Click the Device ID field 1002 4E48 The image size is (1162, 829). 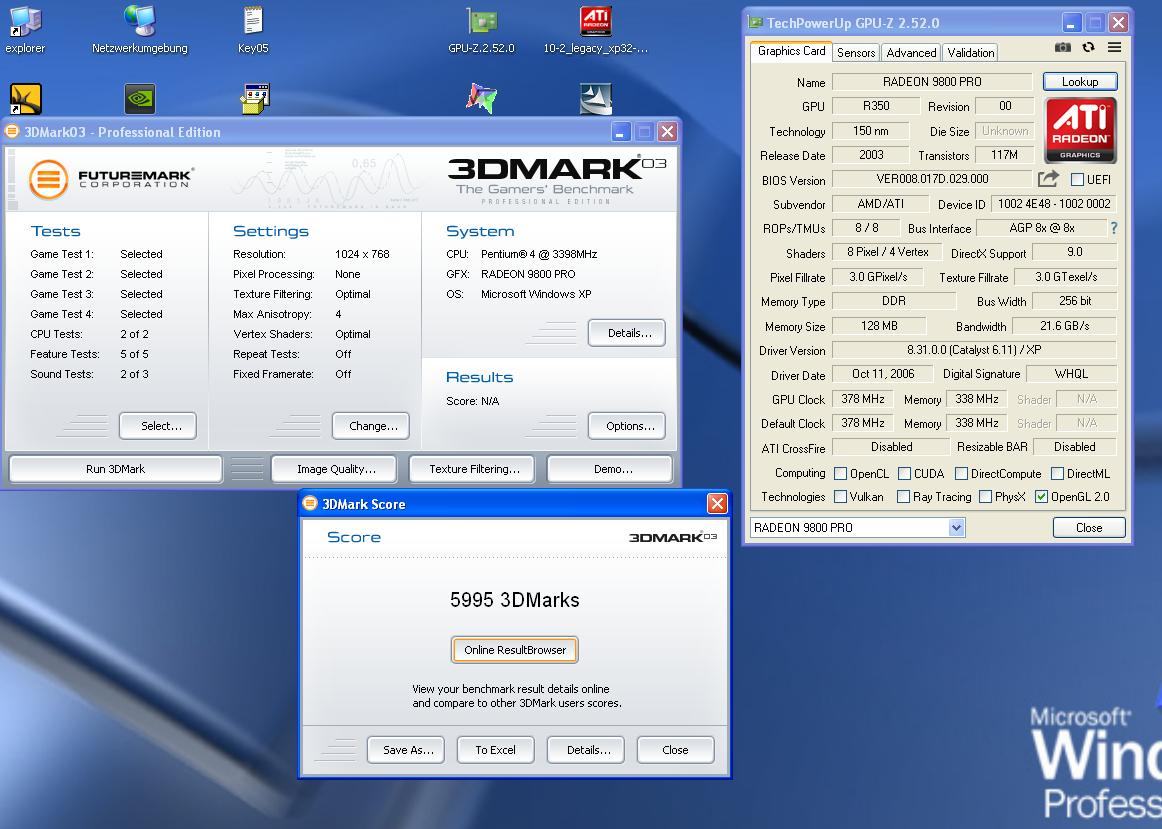(1054, 204)
